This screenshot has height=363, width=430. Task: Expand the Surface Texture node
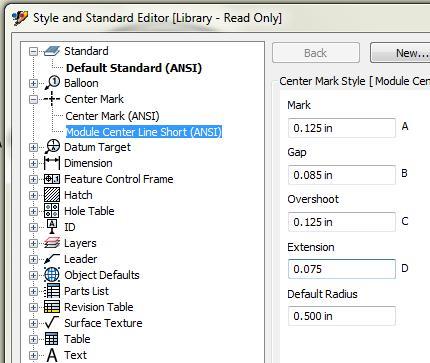click(x=33, y=323)
